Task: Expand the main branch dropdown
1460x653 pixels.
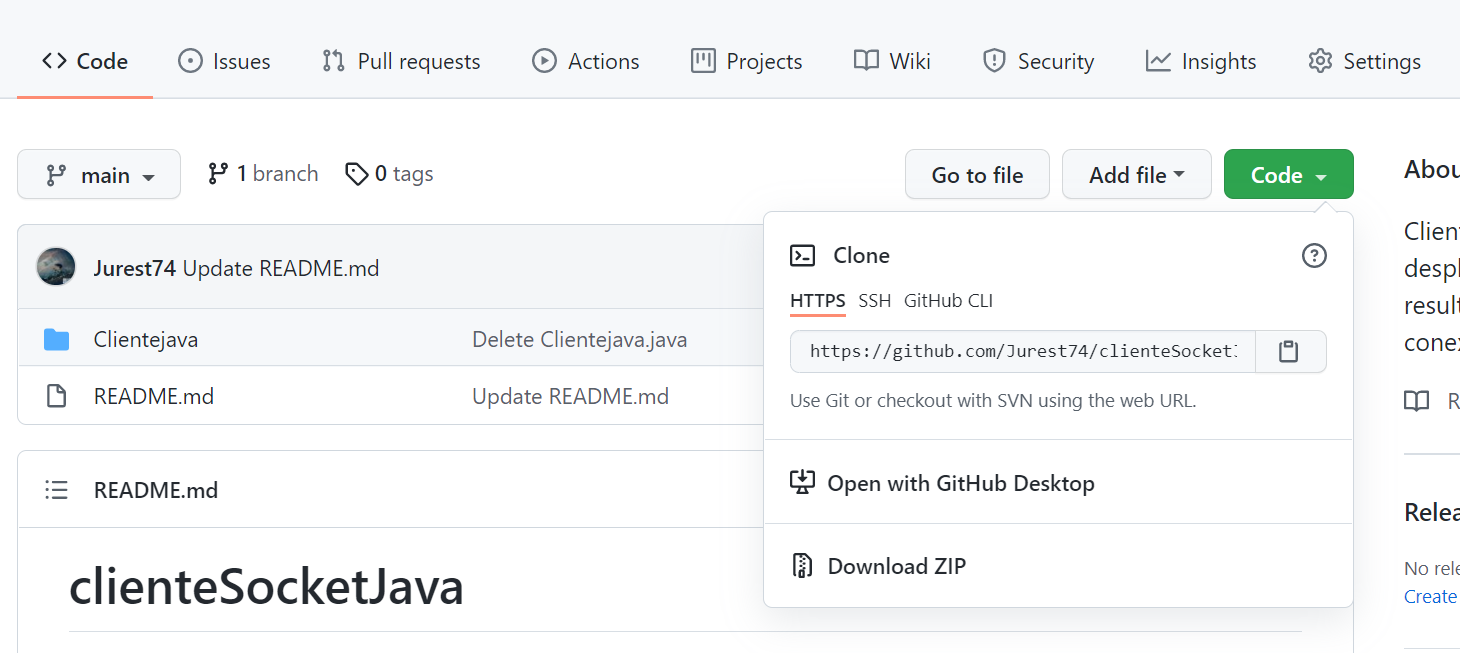Action: tap(99, 175)
